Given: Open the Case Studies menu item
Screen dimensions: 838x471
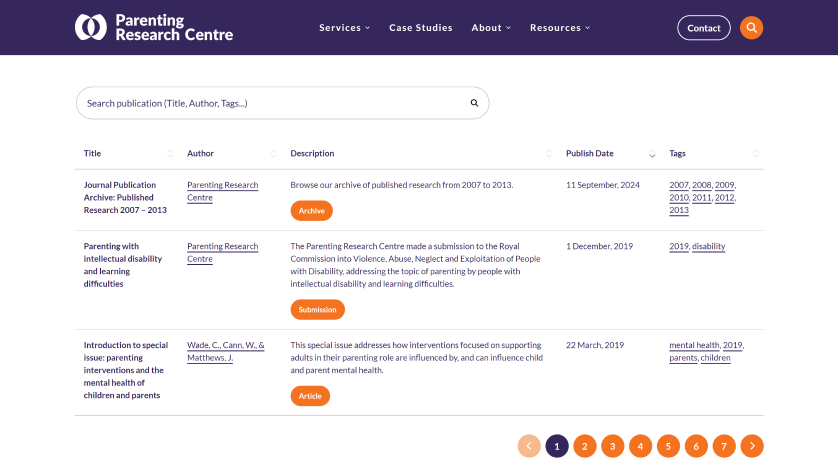Looking at the screenshot, I should (421, 28).
